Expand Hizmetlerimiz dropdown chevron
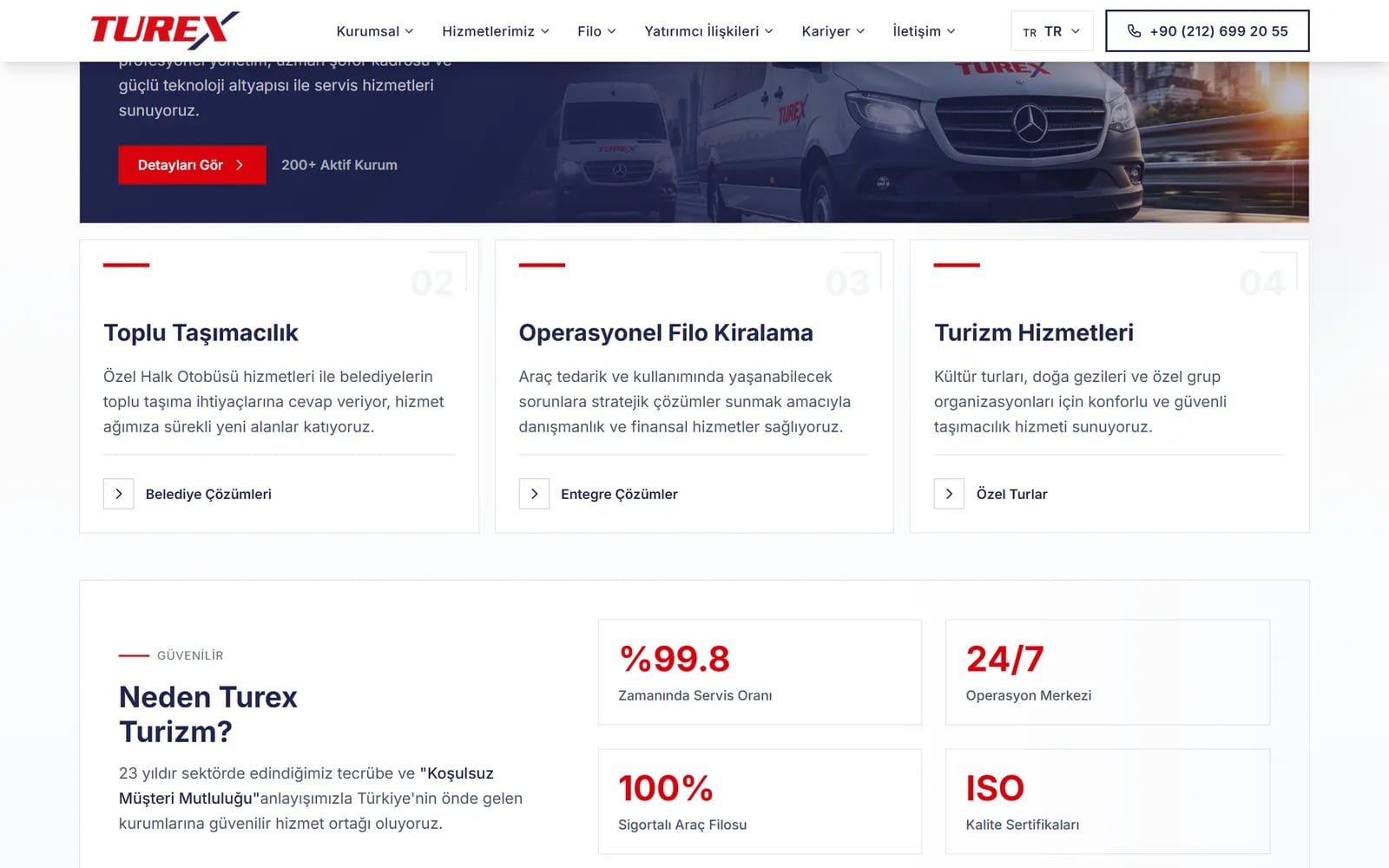 tap(545, 31)
